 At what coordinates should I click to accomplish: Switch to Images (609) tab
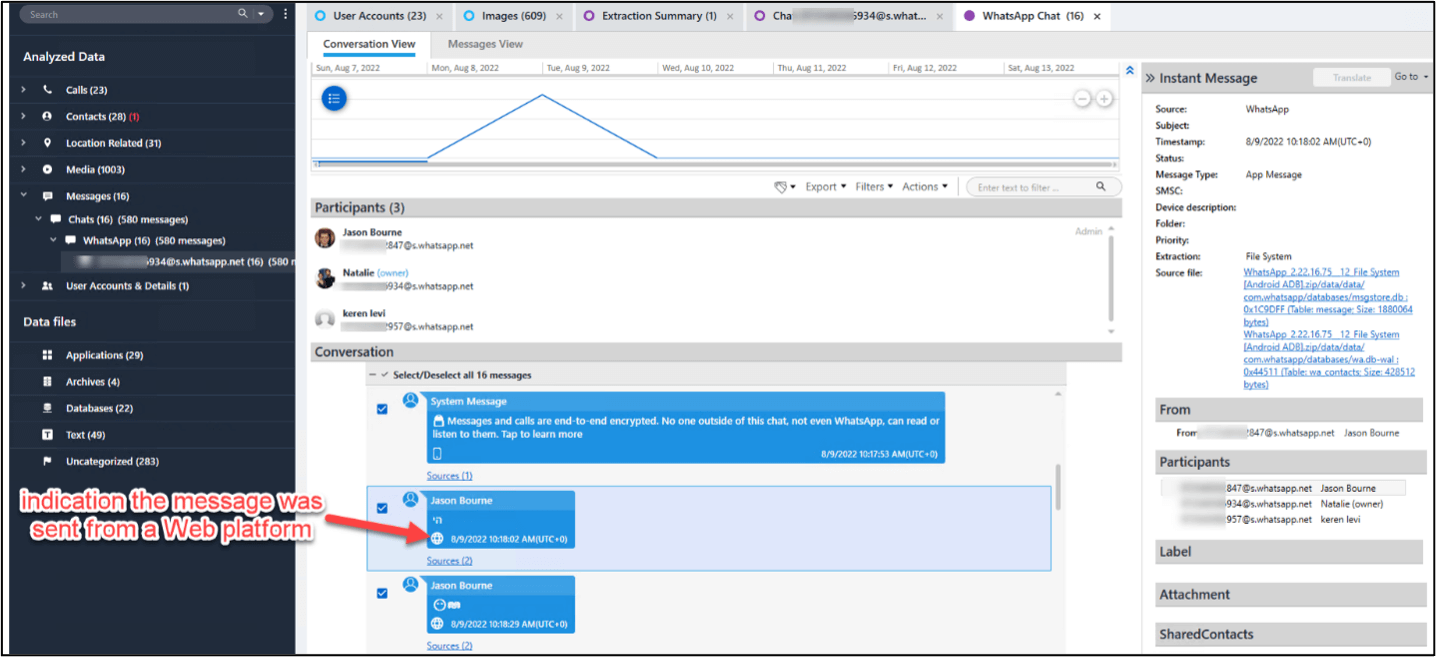point(513,16)
